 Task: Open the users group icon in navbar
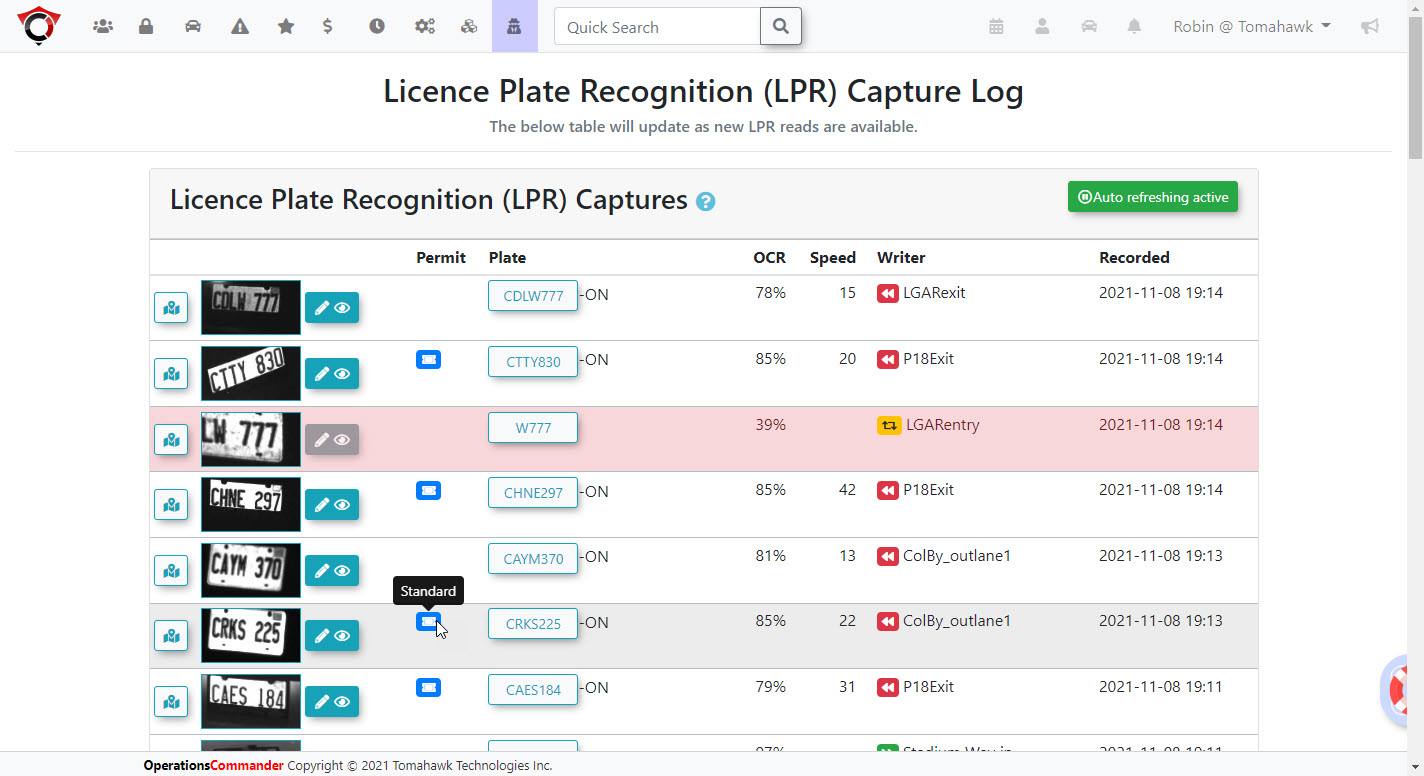click(x=102, y=27)
